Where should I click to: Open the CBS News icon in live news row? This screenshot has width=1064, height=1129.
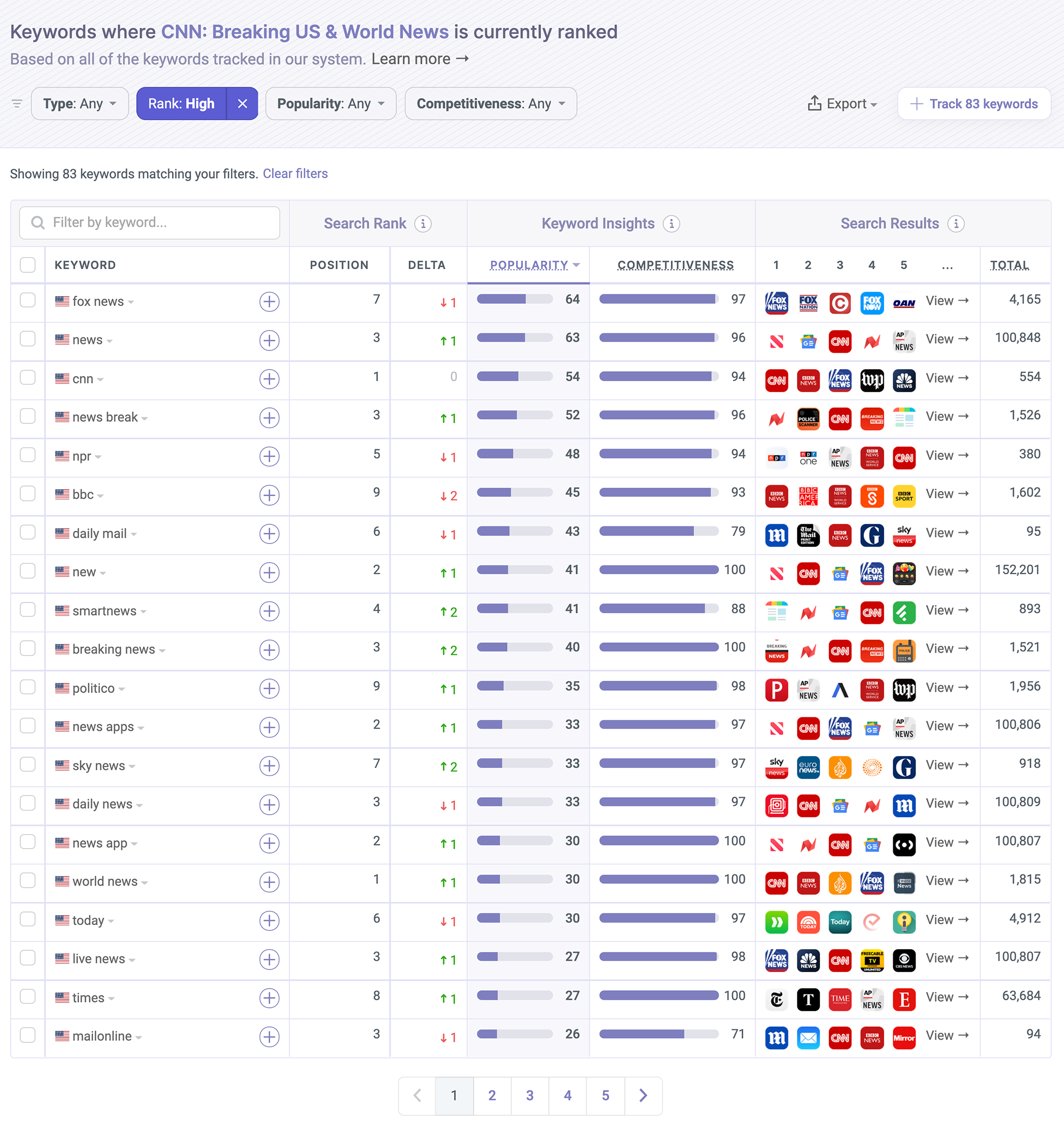click(x=904, y=960)
